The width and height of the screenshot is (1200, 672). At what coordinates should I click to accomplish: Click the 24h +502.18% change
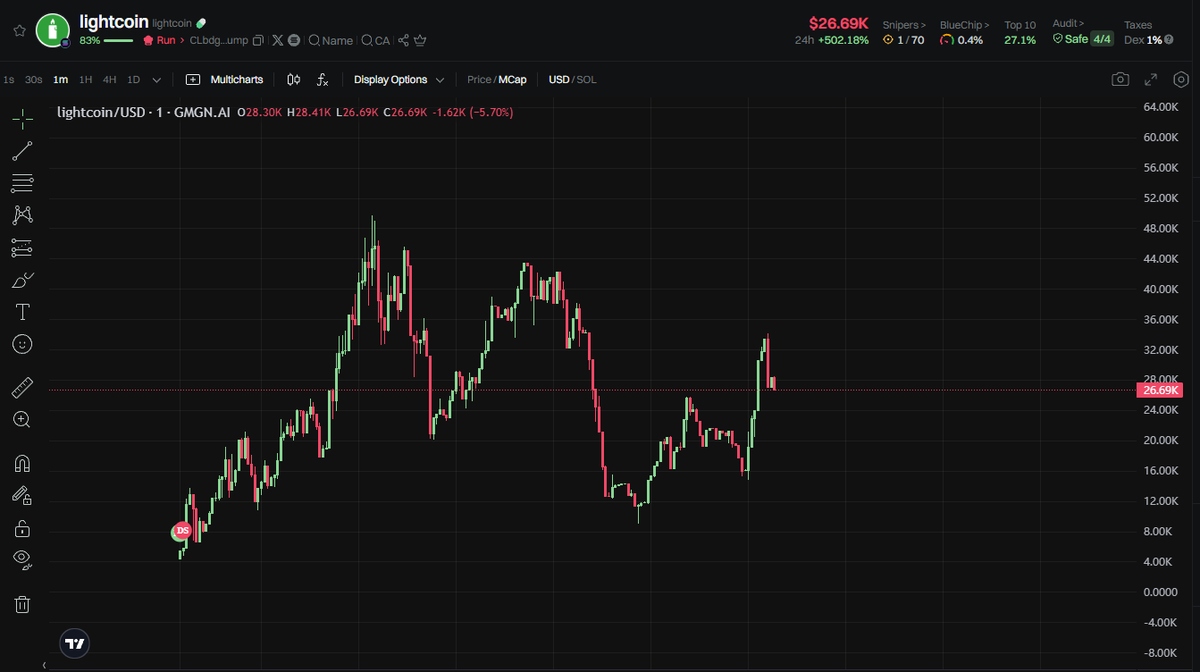[x=832, y=40]
